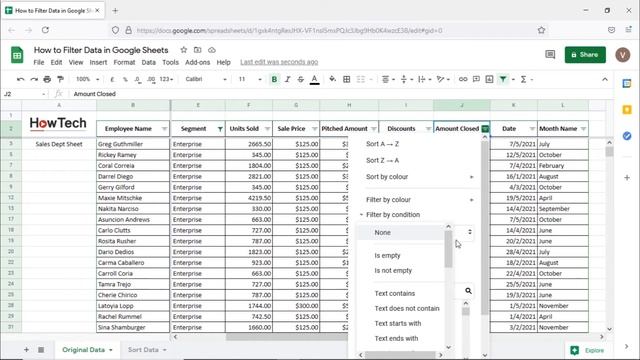Viewport: 640px width, 360px height.
Task: Open the font size 11 dropdown
Action: pos(250,79)
